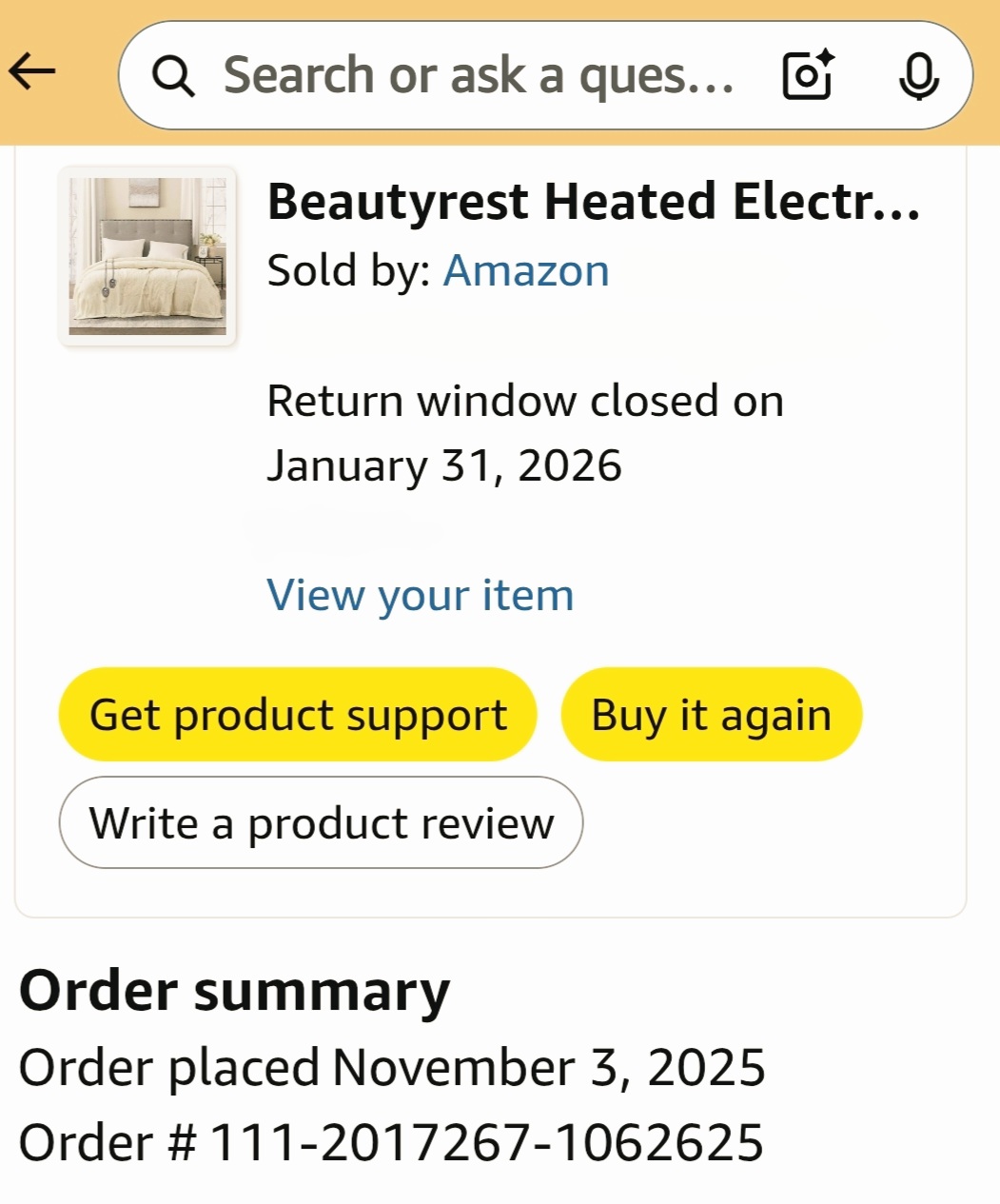
Task: Tap the magnifying glass search icon
Action: pyautogui.click(x=173, y=75)
